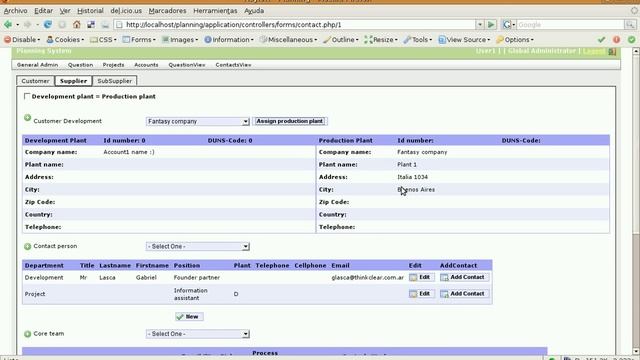This screenshot has height=360, width=640.
Task: Open the Information web developer menu
Action: [229, 40]
